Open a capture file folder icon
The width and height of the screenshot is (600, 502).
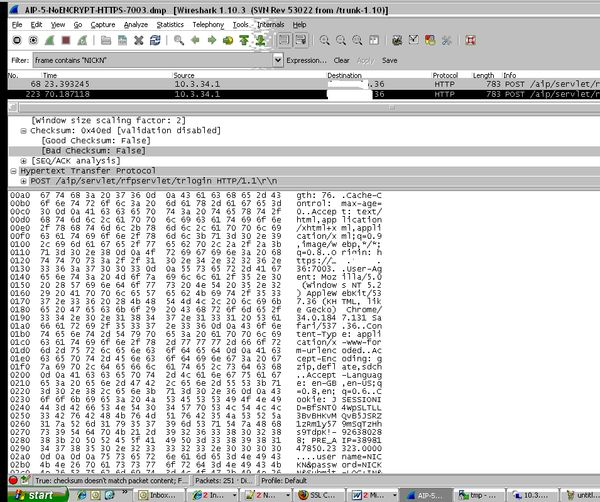106,40
